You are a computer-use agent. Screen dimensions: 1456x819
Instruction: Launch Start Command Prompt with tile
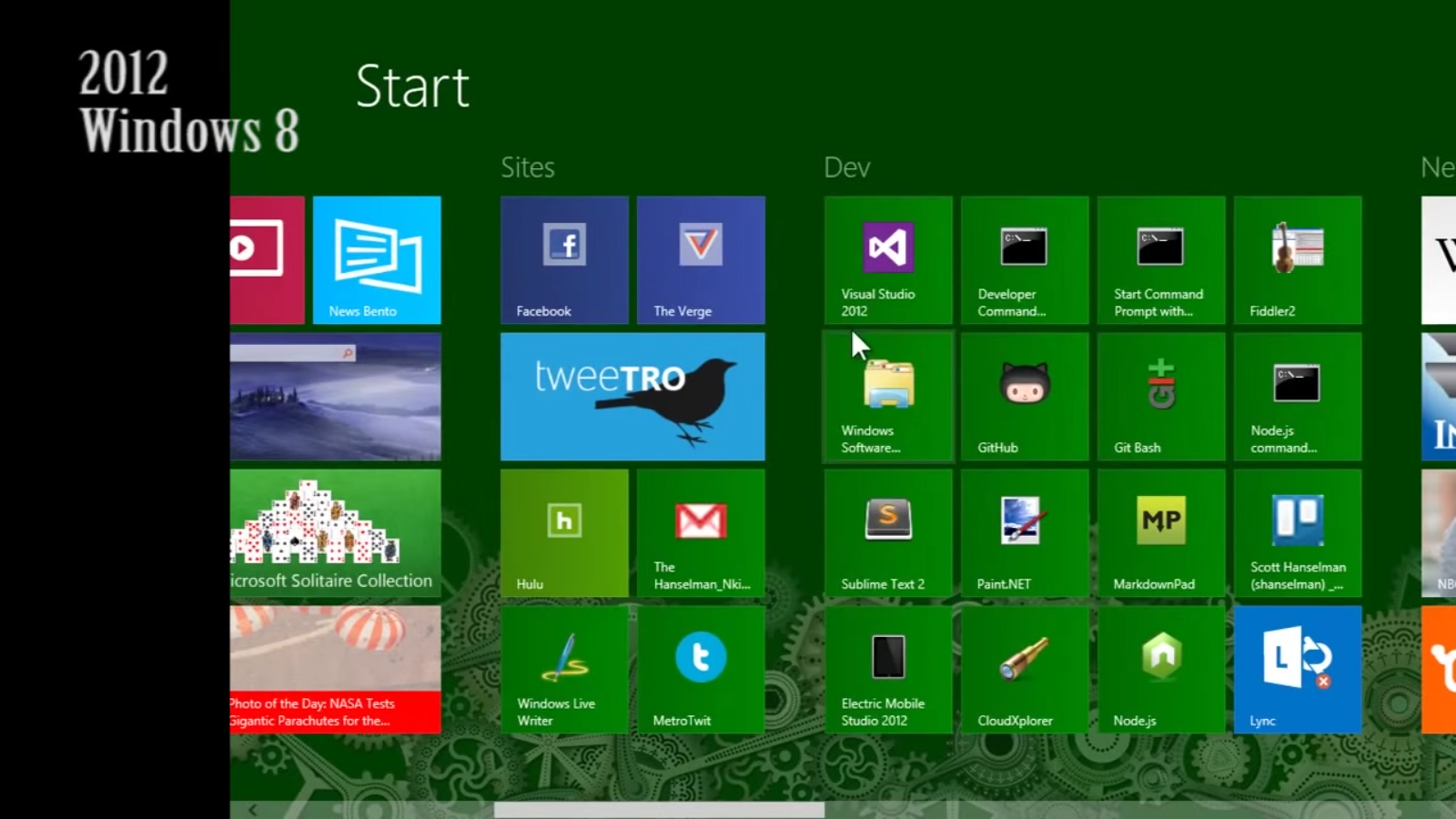coord(1161,260)
